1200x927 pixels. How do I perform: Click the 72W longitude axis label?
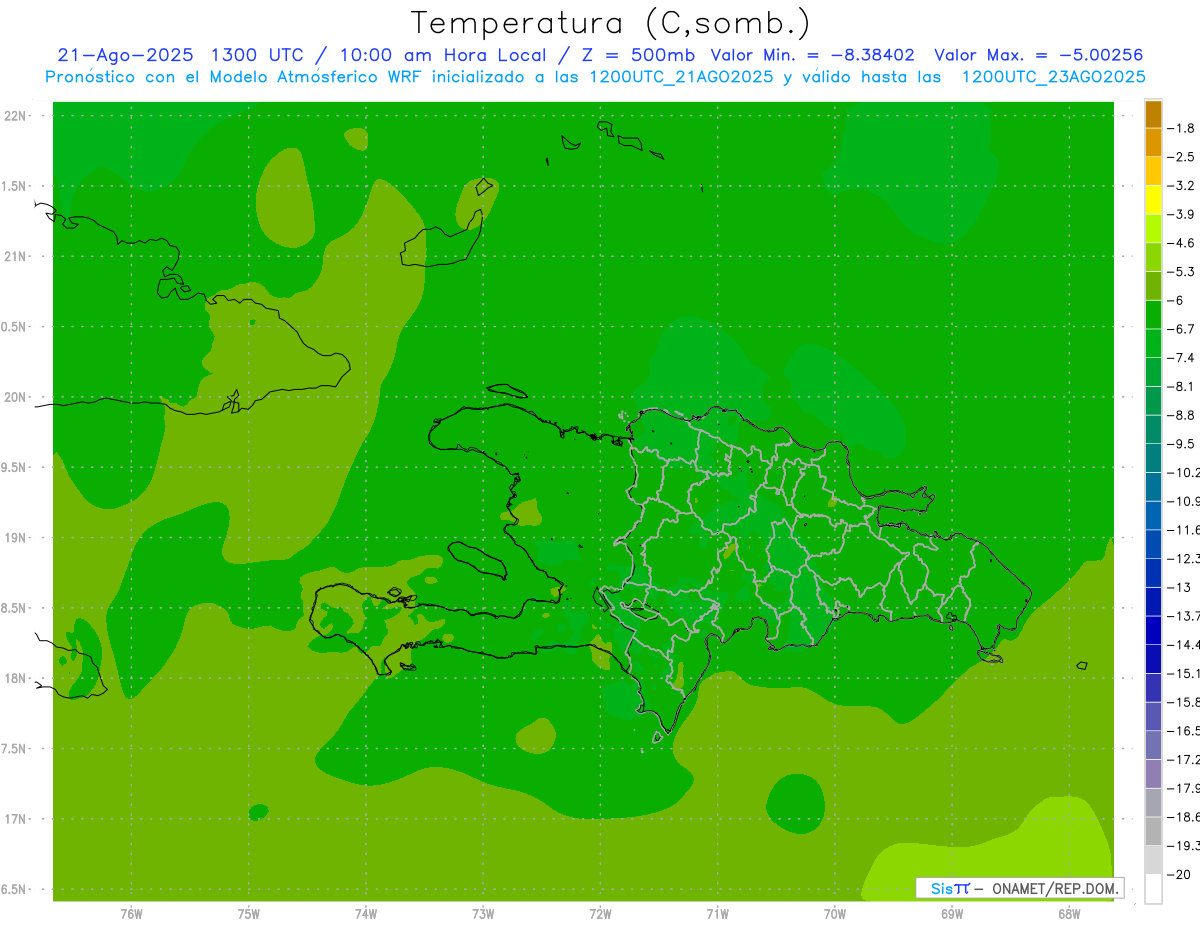pos(600,913)
